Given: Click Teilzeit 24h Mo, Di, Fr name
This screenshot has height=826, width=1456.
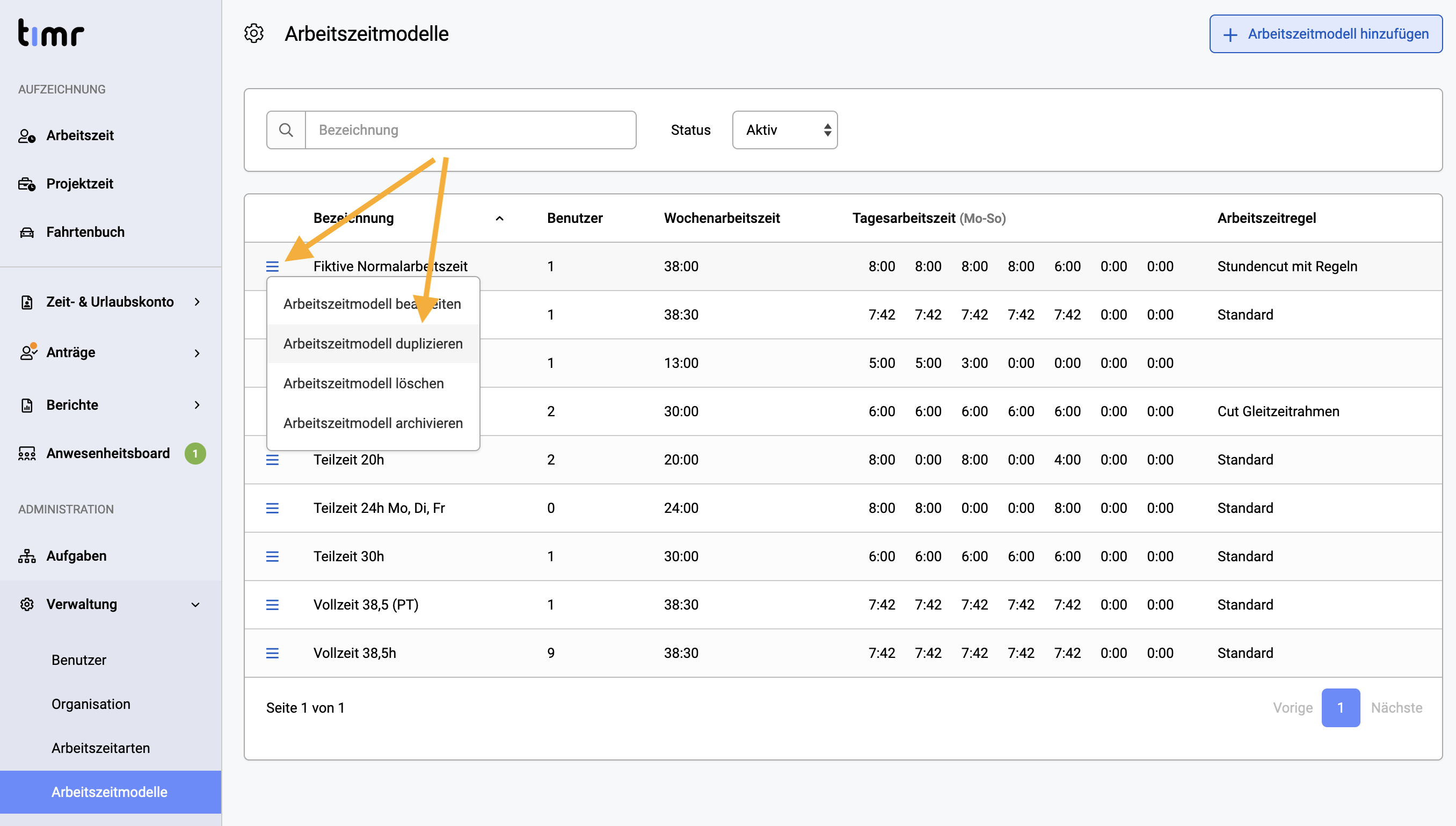Looking at the screenshot, I should pos(380,508).
